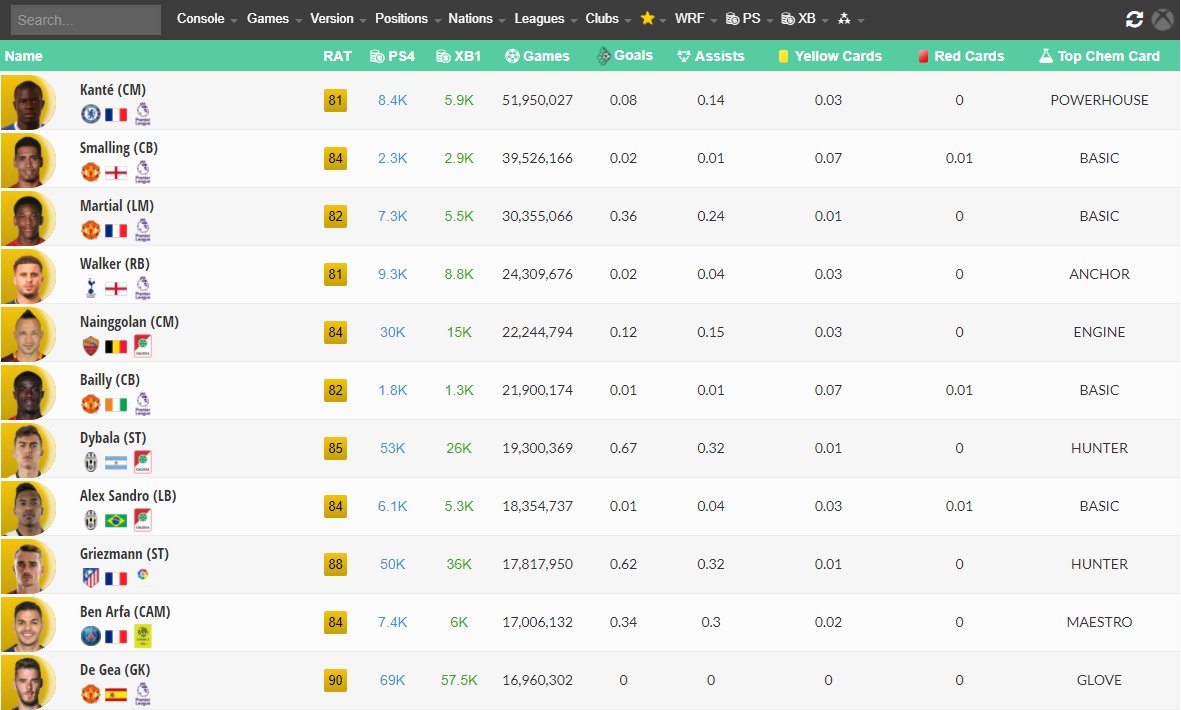This screenshot has height=710, width=1181.
Task: Click Ben Arfa's Ligue 1 icon
Action: 142,635
